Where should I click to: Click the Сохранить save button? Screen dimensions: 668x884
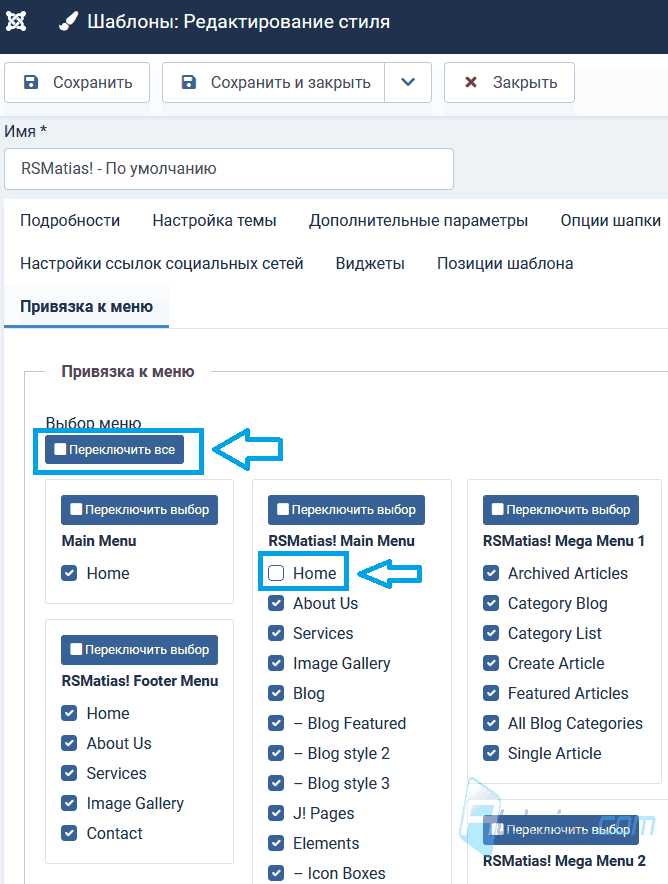point(77,82)
